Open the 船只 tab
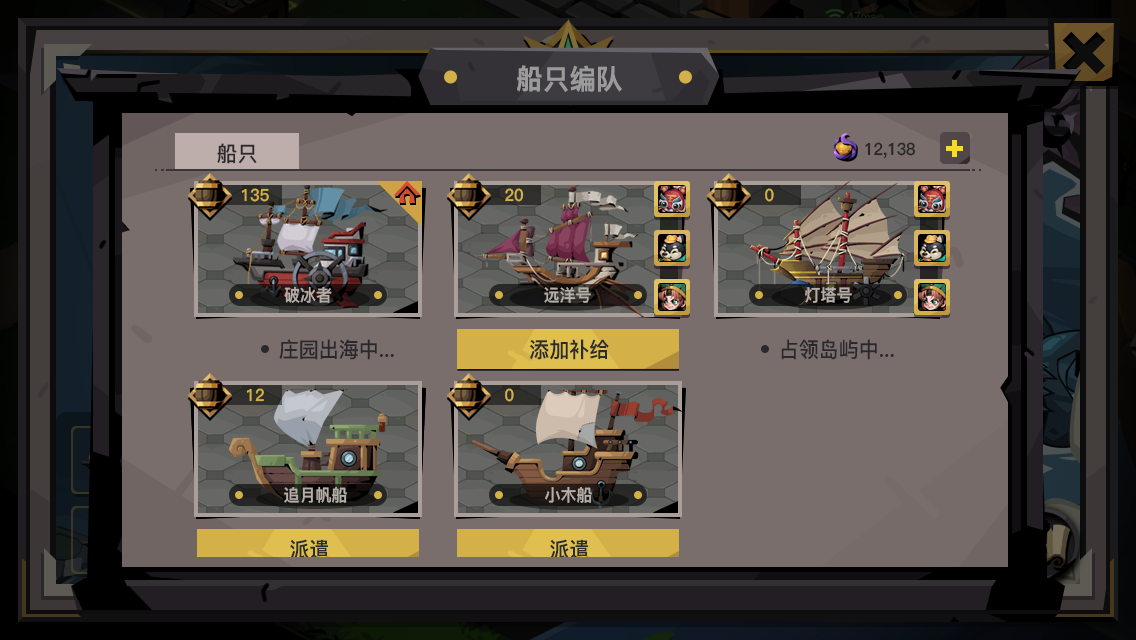Image resolution: width=1136 pixels, height=640 pixels. pyautogui.click(x=237, y=151)
